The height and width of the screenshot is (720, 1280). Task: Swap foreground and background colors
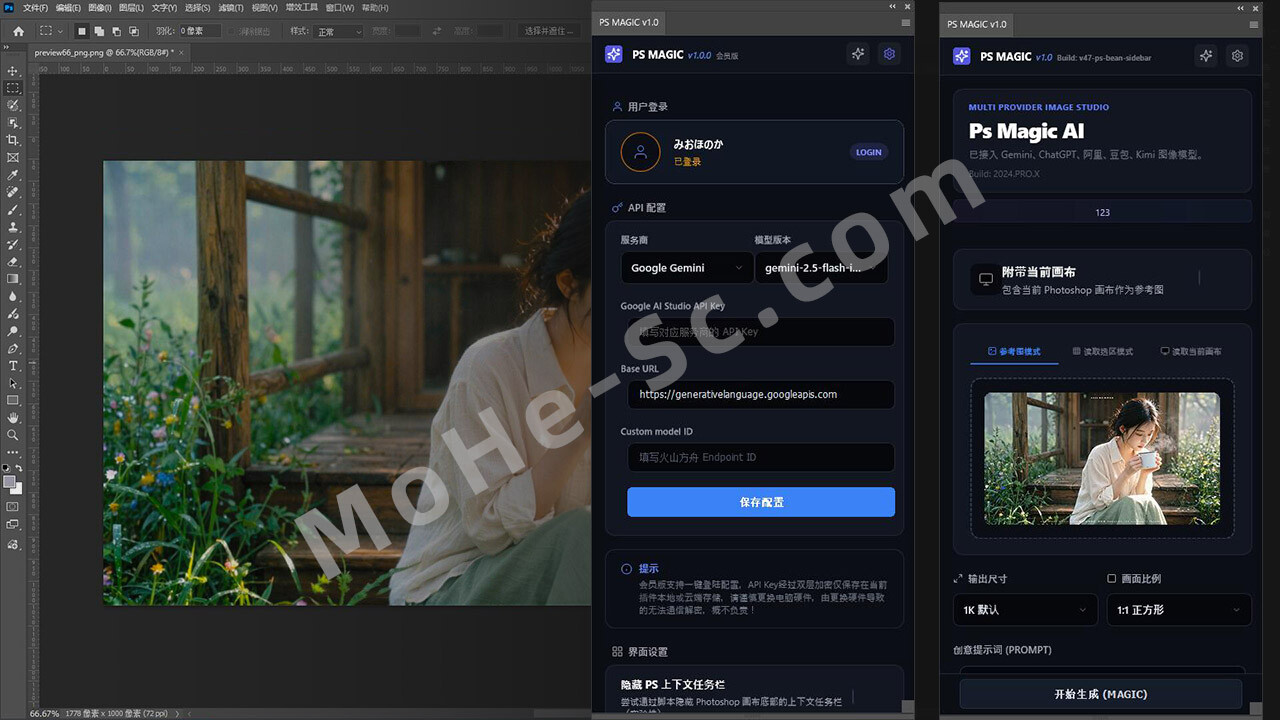click(19, 468)
